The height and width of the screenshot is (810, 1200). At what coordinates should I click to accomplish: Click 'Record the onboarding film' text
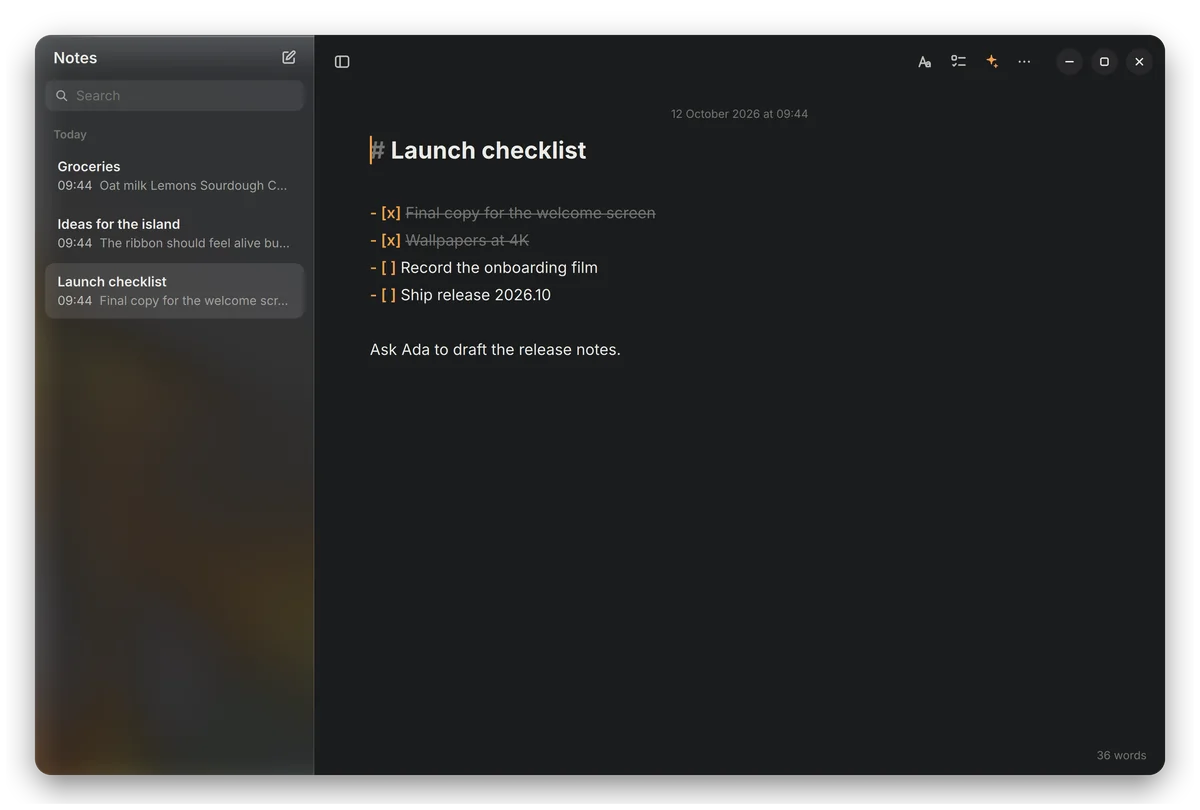(x=499, y=268)
